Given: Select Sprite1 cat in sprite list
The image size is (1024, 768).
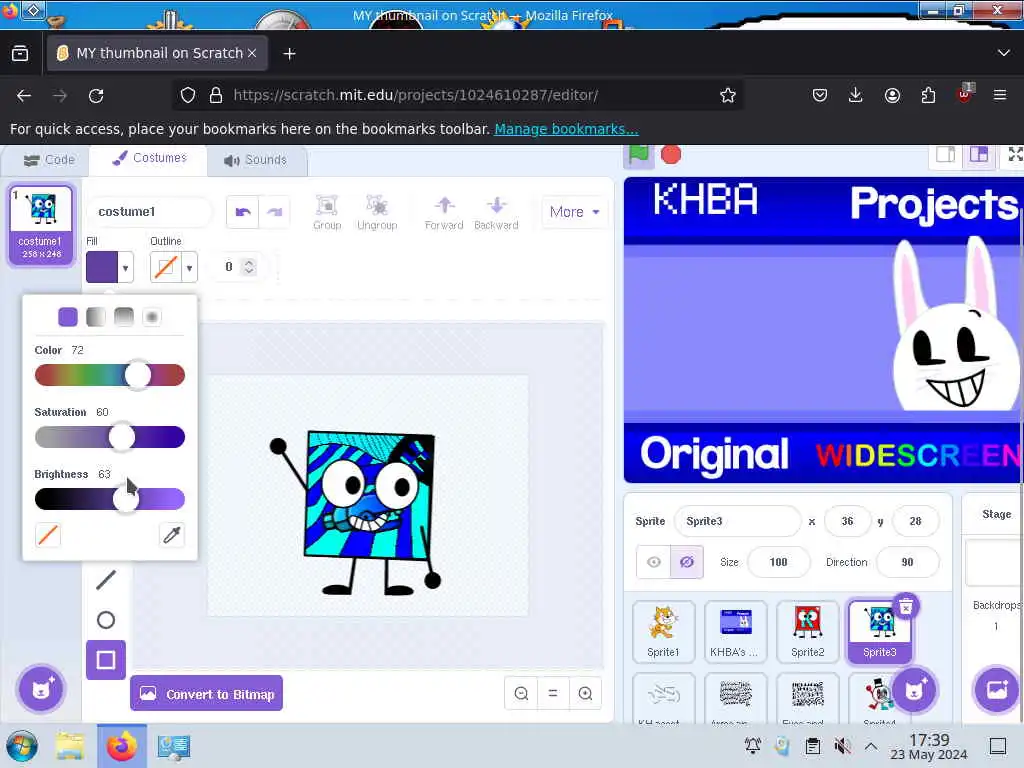Looking at the screenshot, I should pyautogui.click(x=664, y=632).
